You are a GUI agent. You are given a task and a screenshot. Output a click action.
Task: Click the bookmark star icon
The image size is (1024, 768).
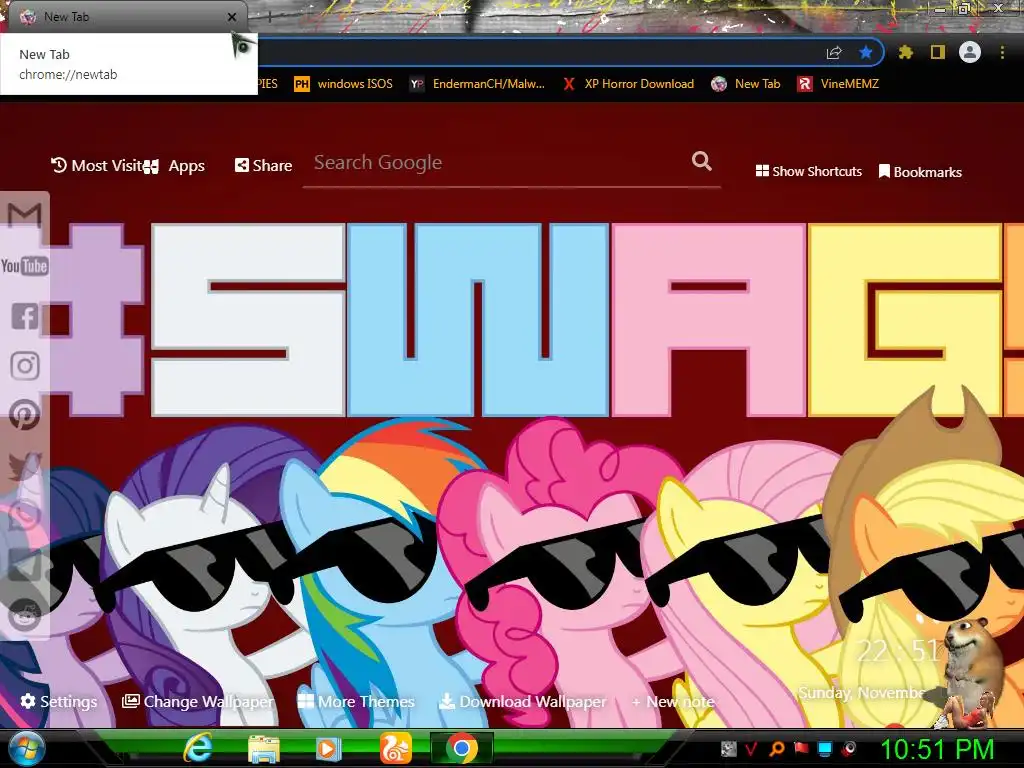point(866,52)
